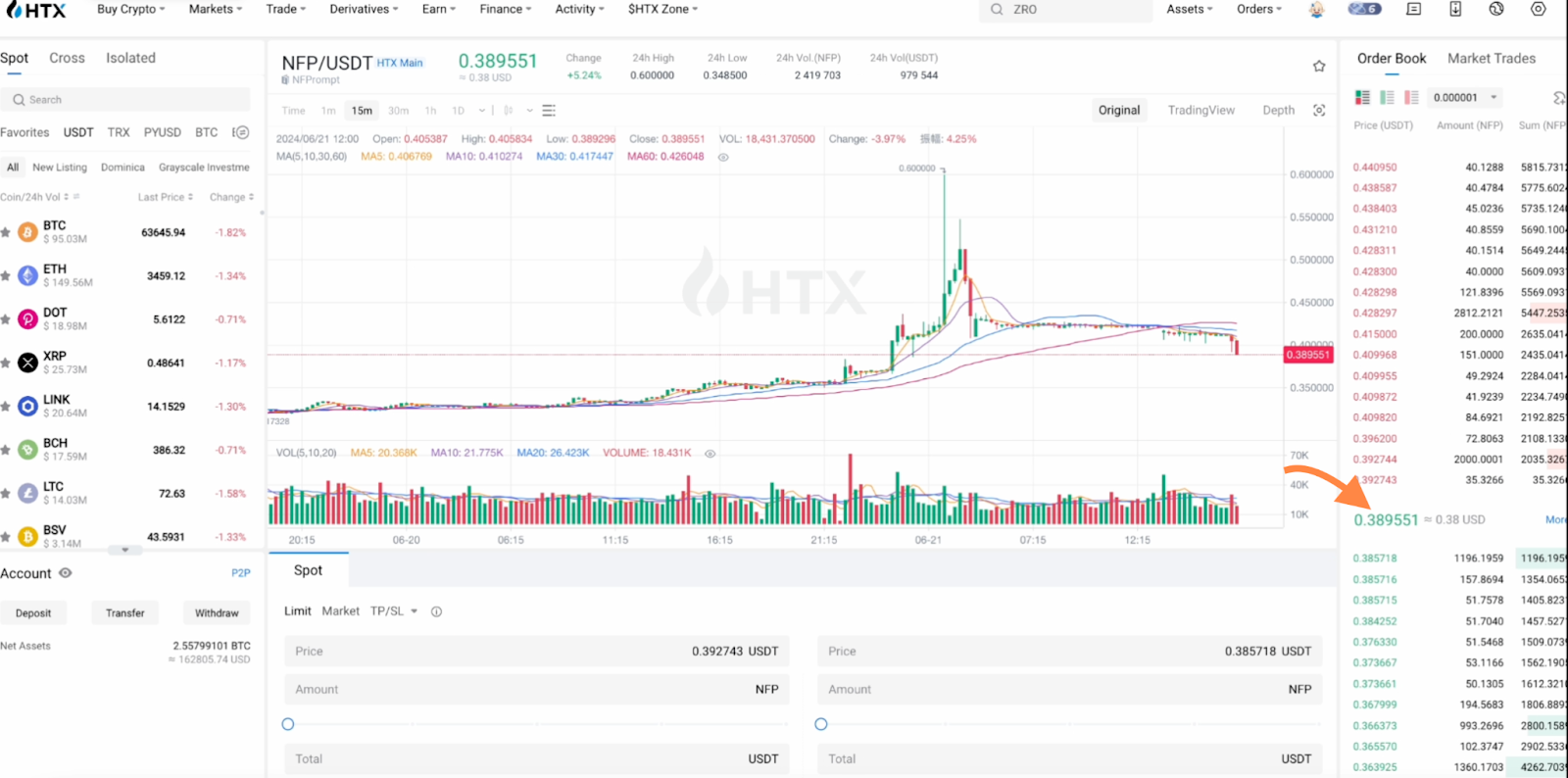1568x778 pixels.
Task: Switch to the Cross margin tab
Action: point(67,58)
